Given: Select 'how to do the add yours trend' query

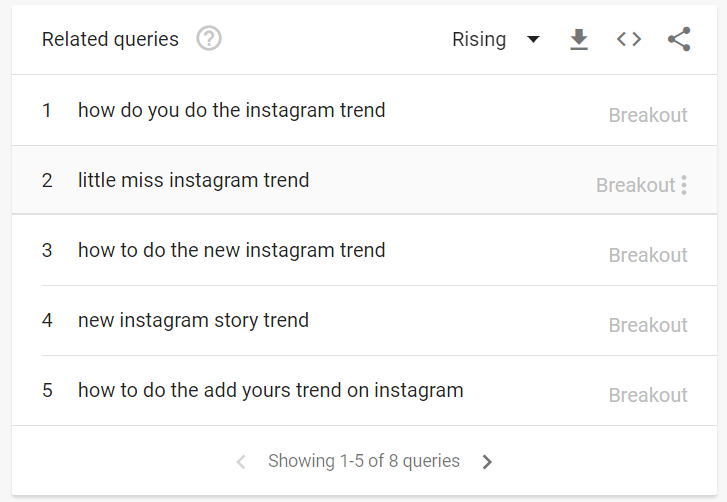Looking at the screenshot, I should pos(271,390).
